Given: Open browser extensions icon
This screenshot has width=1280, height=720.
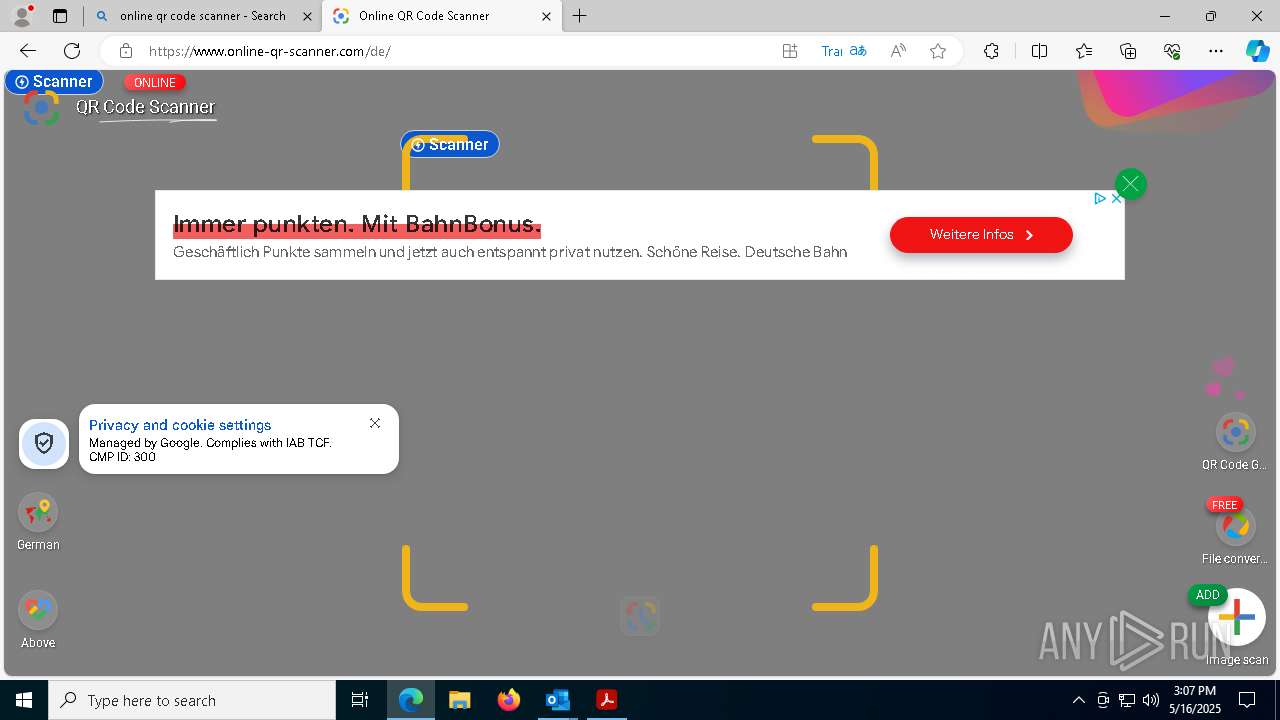Looking at the screenshot, I should tap(991, 51).
